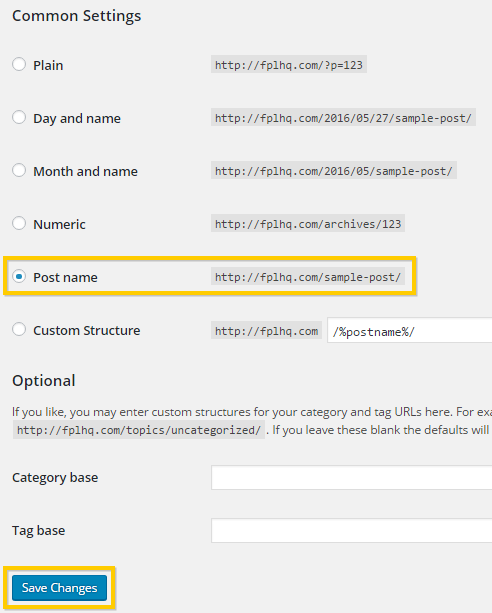This screenshot has height=613, width=492.
Task: Click the 2016/05/sample-post URL example
Action: click(334, 170)
